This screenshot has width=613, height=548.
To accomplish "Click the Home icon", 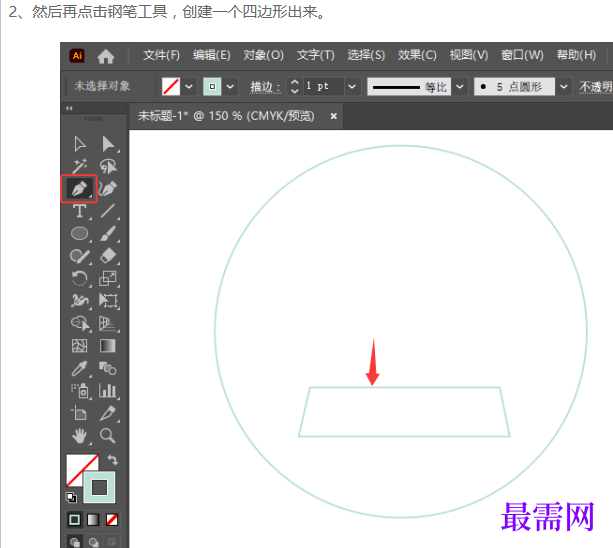I will click(x=106, y=56).
